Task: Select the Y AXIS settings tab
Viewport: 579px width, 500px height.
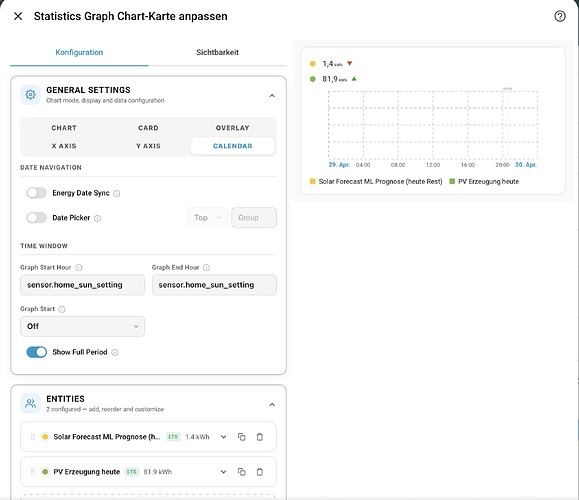Action: 148,146
